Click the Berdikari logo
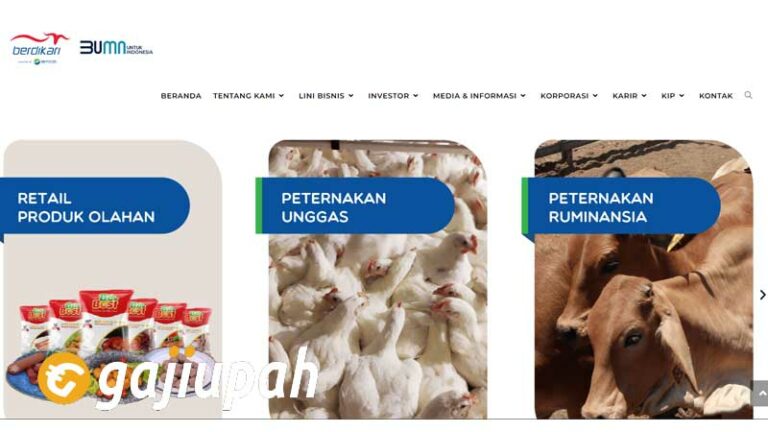768x432 pixels. point(39,48)
